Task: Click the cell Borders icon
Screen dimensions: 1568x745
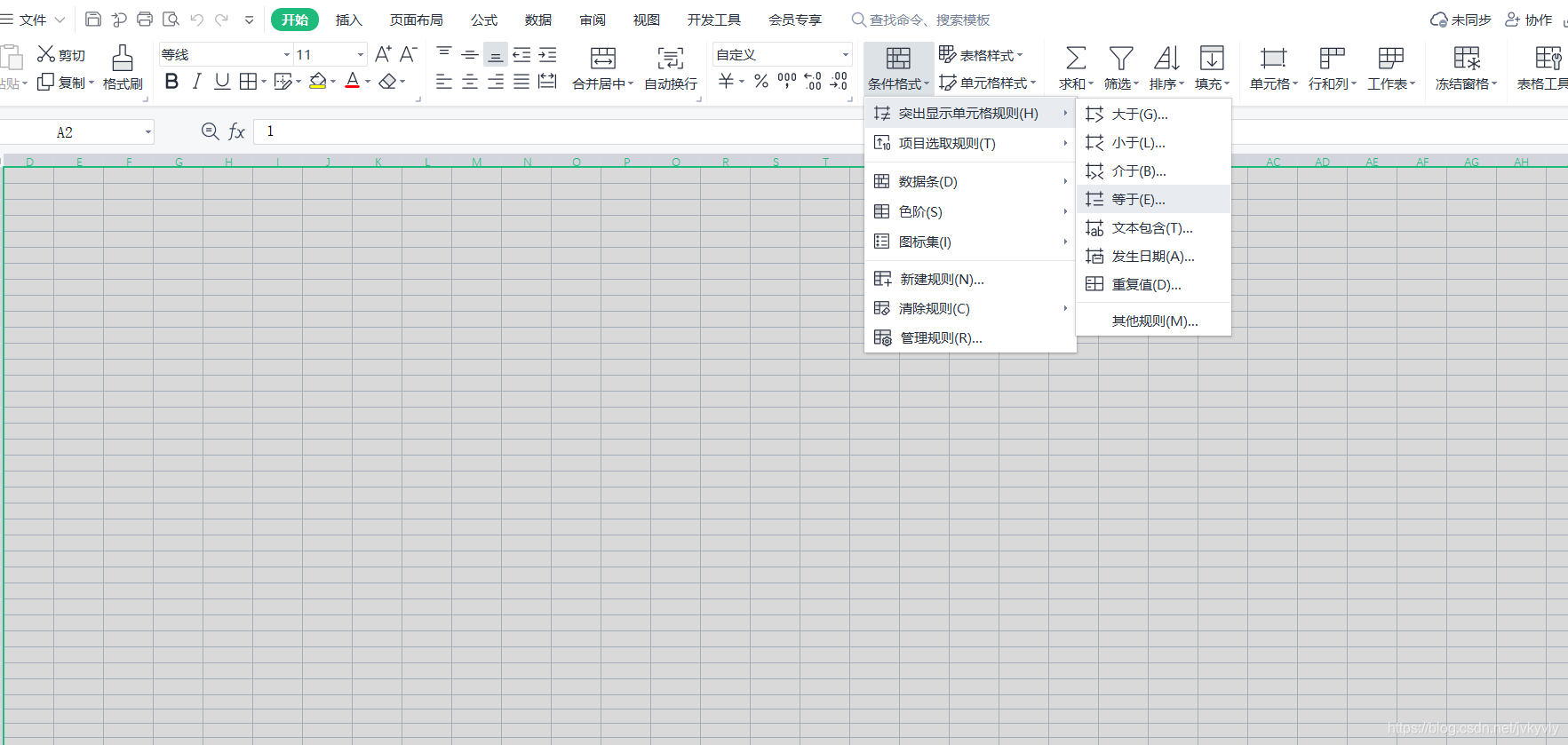Action: [249, 82]
